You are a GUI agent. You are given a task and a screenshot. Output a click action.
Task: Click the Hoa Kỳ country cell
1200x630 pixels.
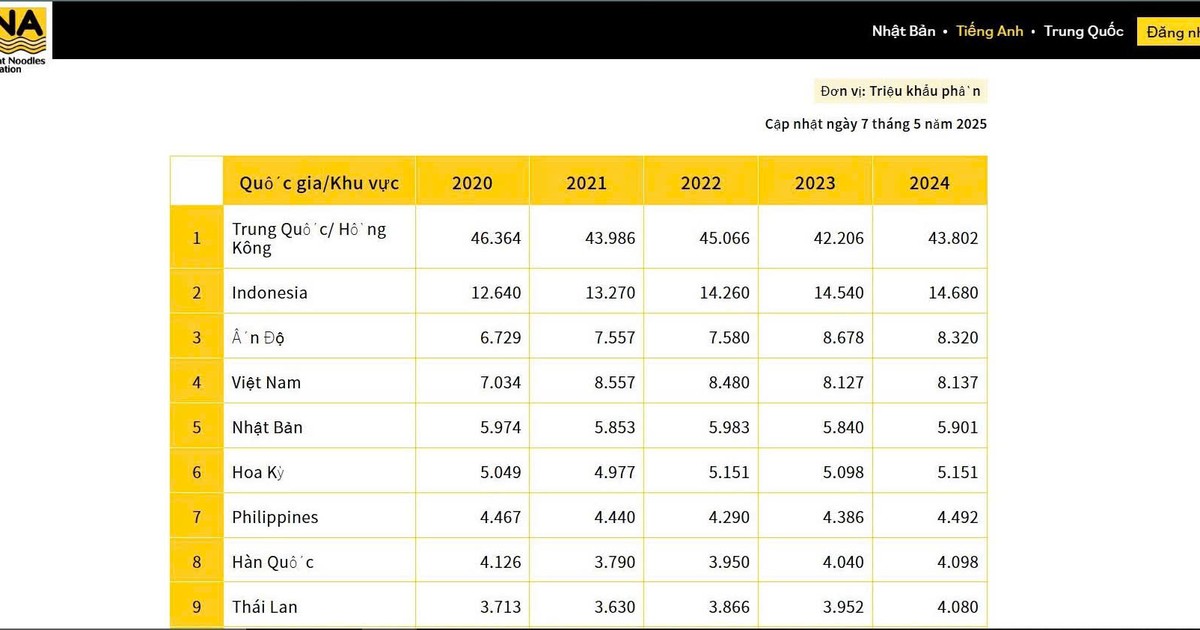tap(258, 472)
